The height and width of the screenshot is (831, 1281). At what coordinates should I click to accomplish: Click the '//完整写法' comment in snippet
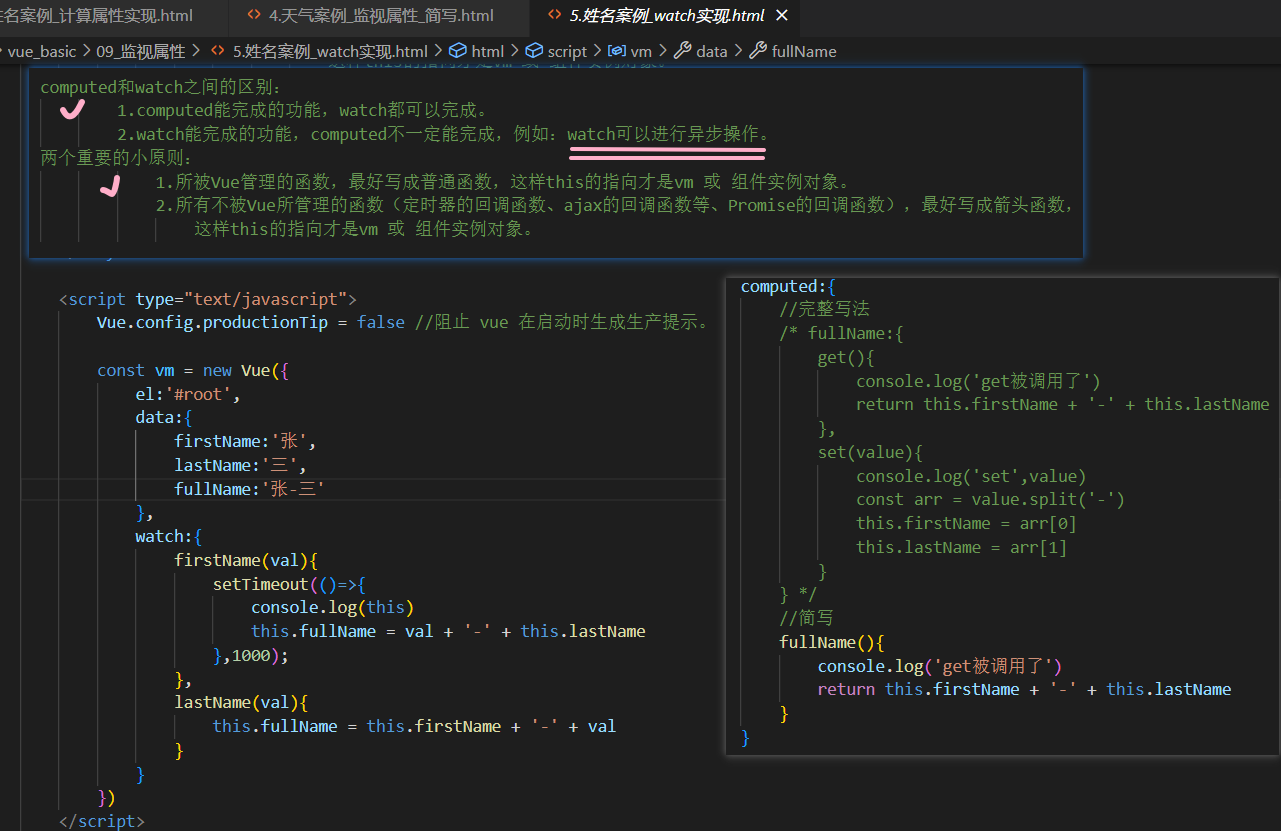coord(825,310)
